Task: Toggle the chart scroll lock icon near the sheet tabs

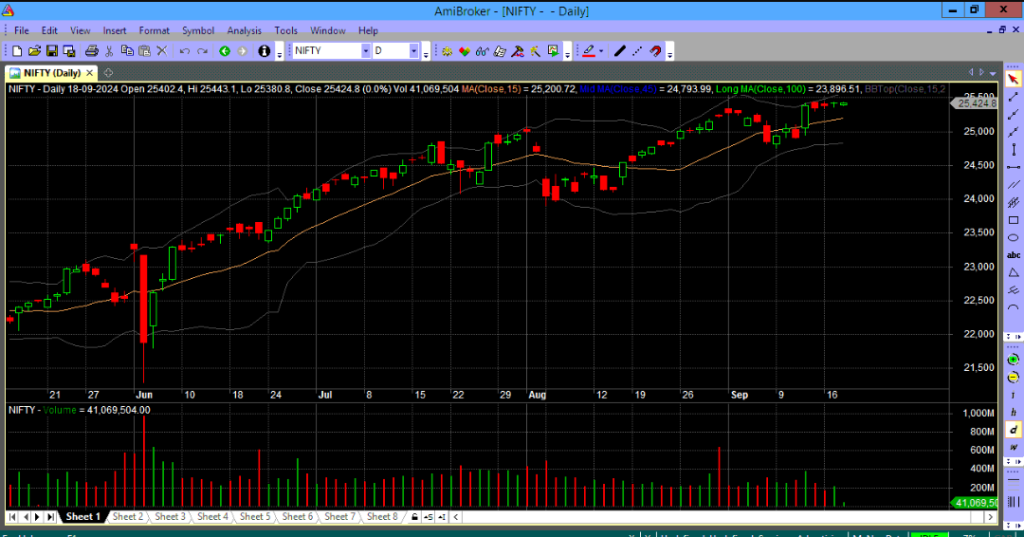Action: click(x=414, y=517)
